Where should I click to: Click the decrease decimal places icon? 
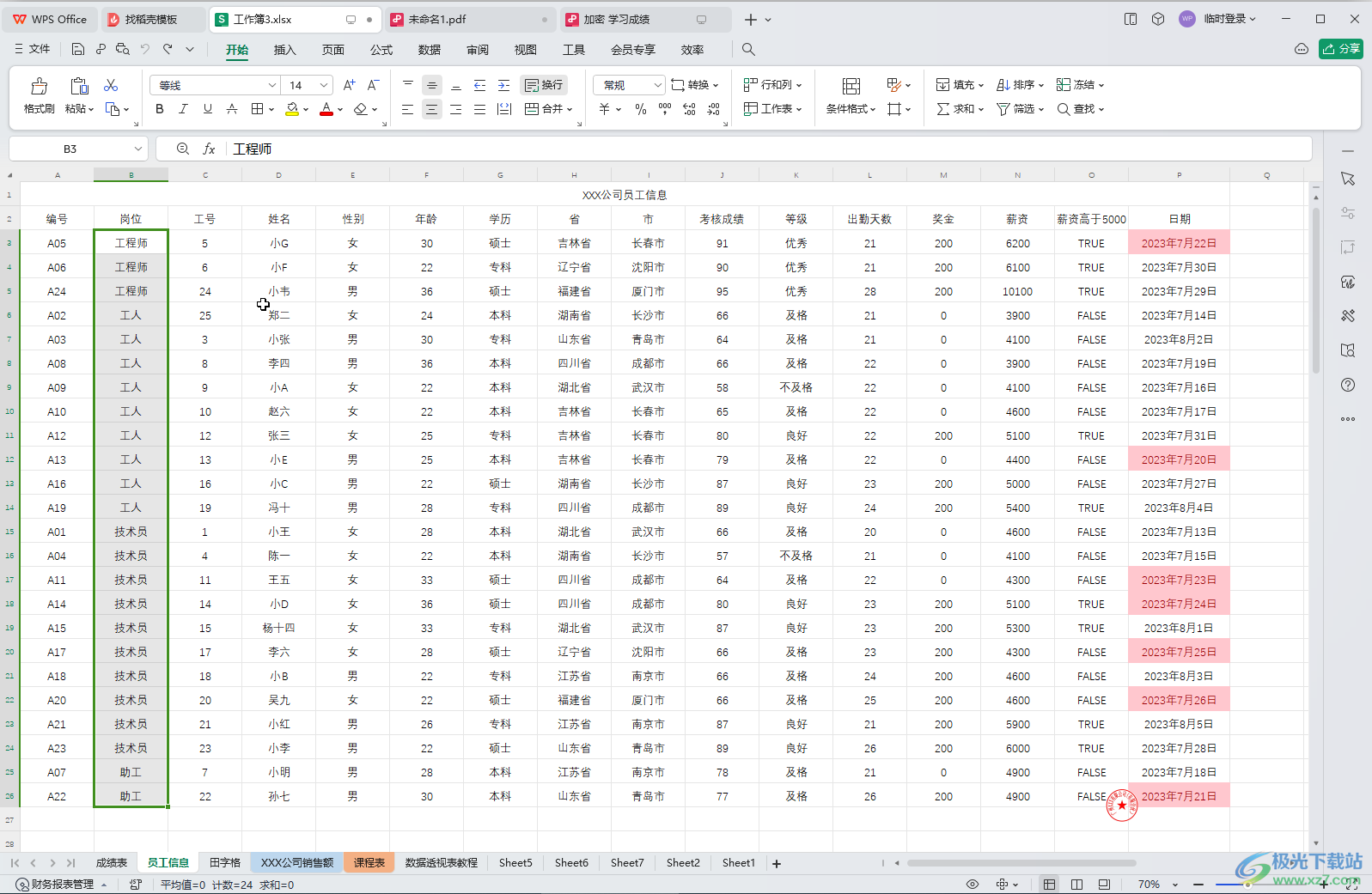coord(713,109)
